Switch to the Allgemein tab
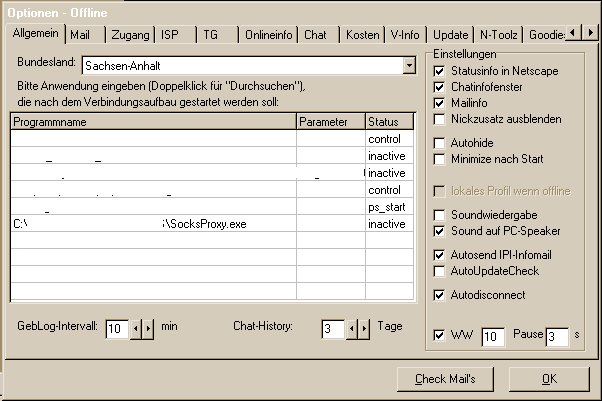This screenshot has height=401, width=602. pyautogui.click(x=35, y=33)
